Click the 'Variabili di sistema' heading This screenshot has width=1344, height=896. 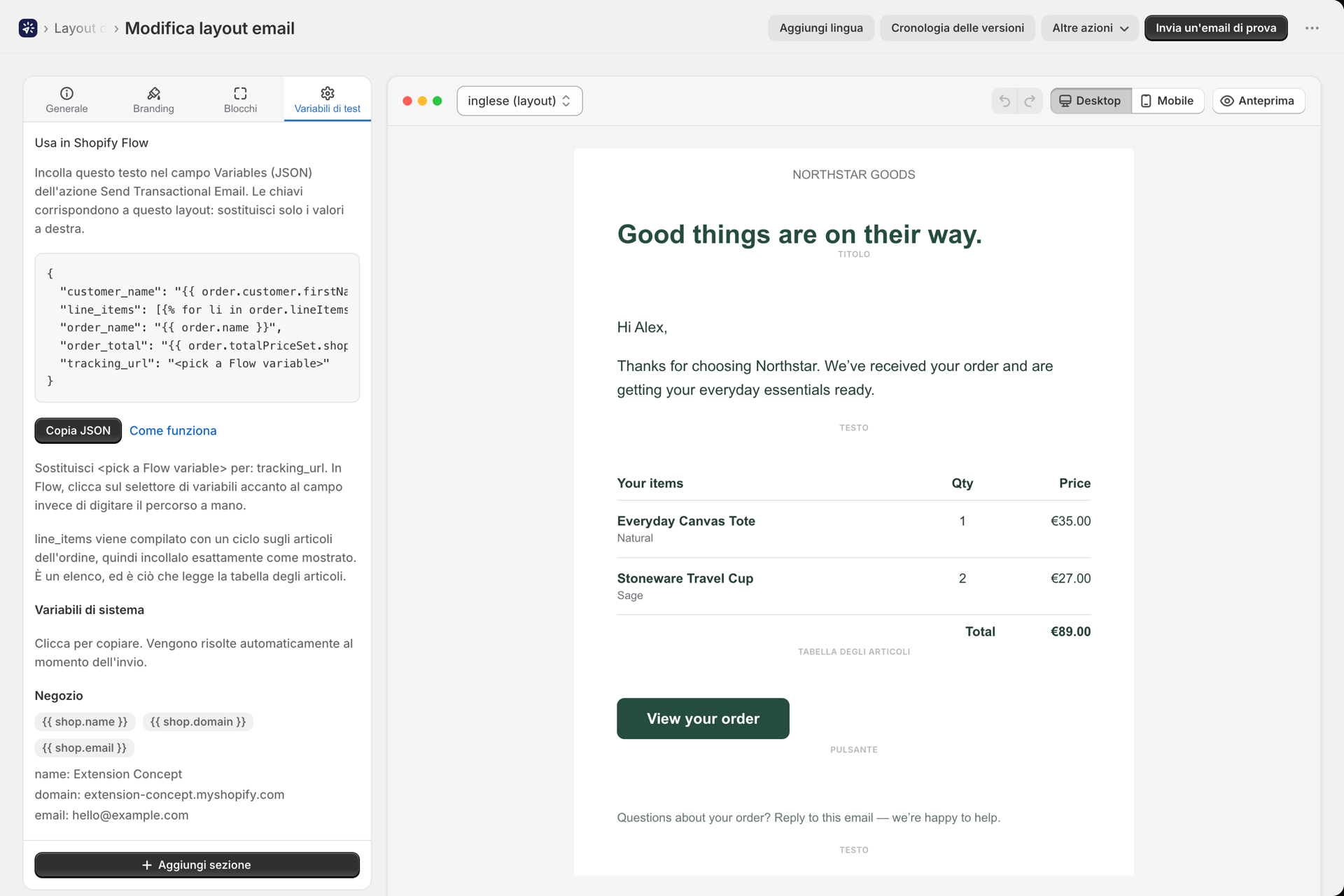tap(90, 610)
